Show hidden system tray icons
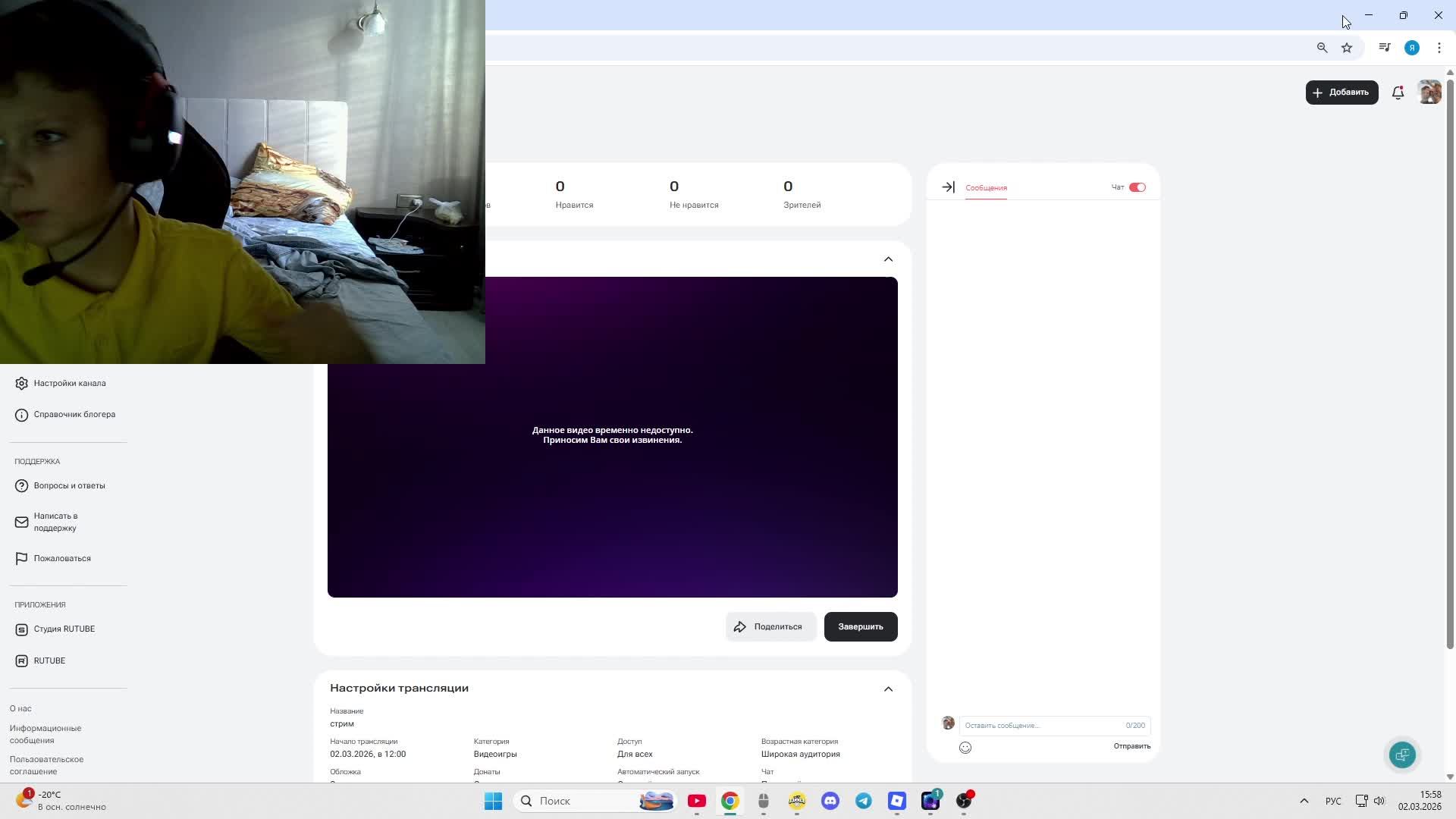This screenshot has height=819, width=1456. click(x=1304, y=801)
